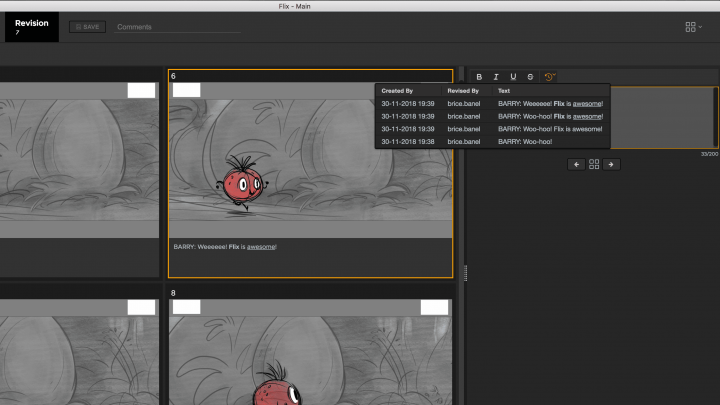
Task: Go to previous panel arrow
Action: click(x=576, y=164)
